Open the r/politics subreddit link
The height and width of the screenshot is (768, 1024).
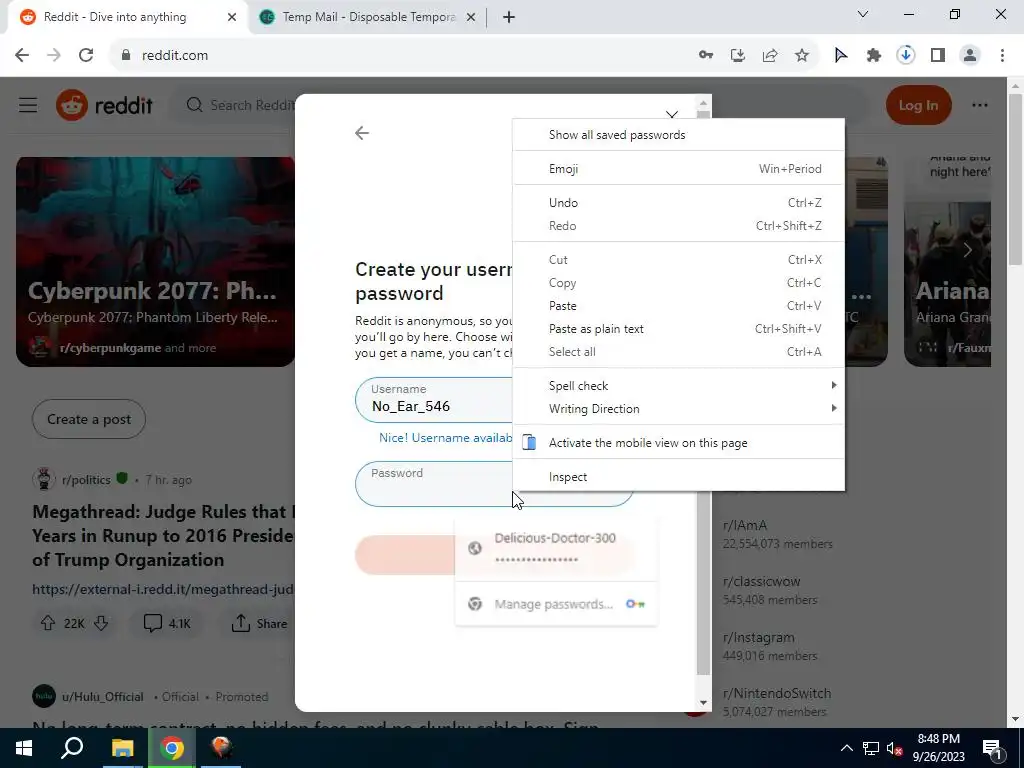tap(86, 480)
